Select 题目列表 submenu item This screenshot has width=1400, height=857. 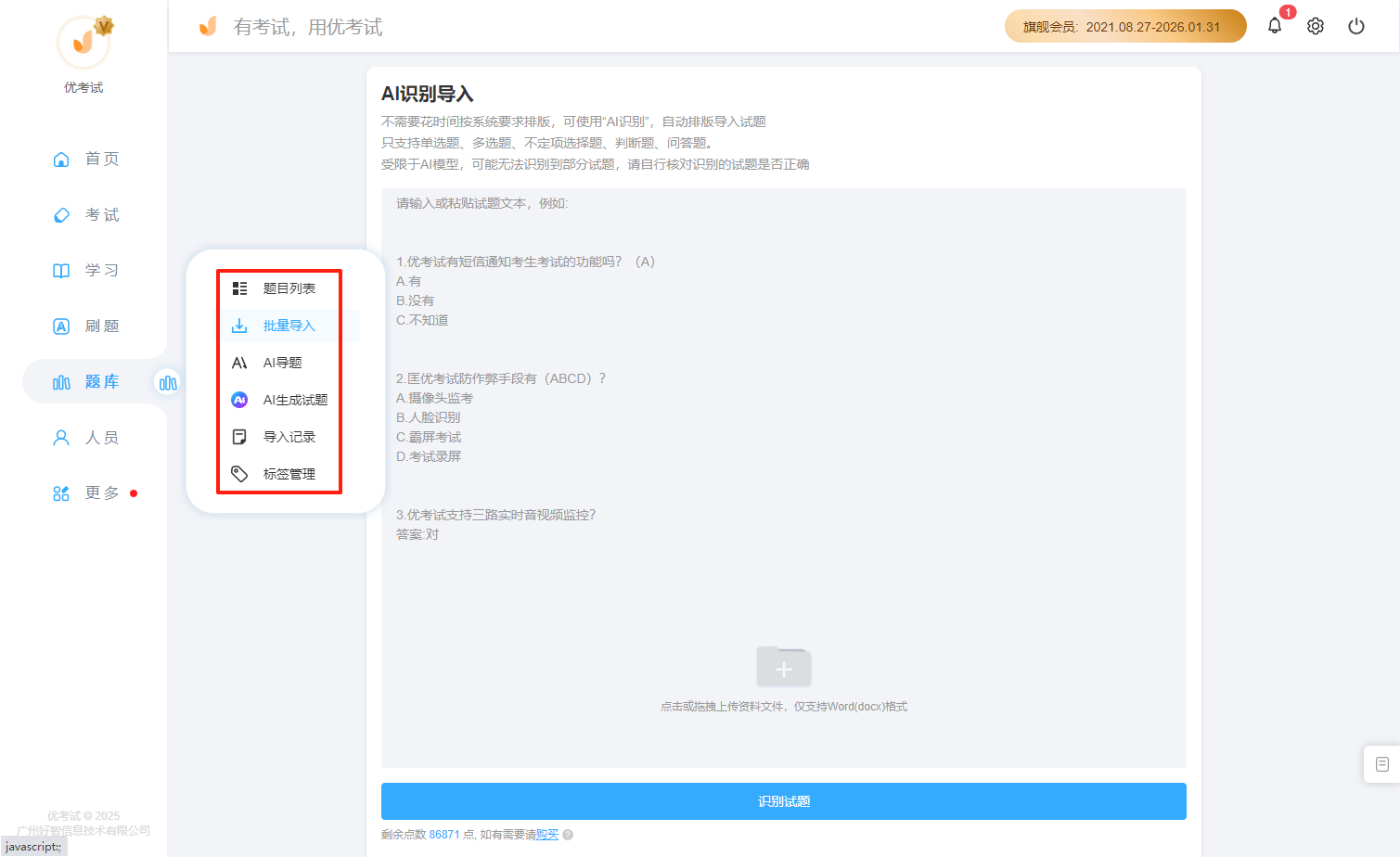(x=289, y=288)
